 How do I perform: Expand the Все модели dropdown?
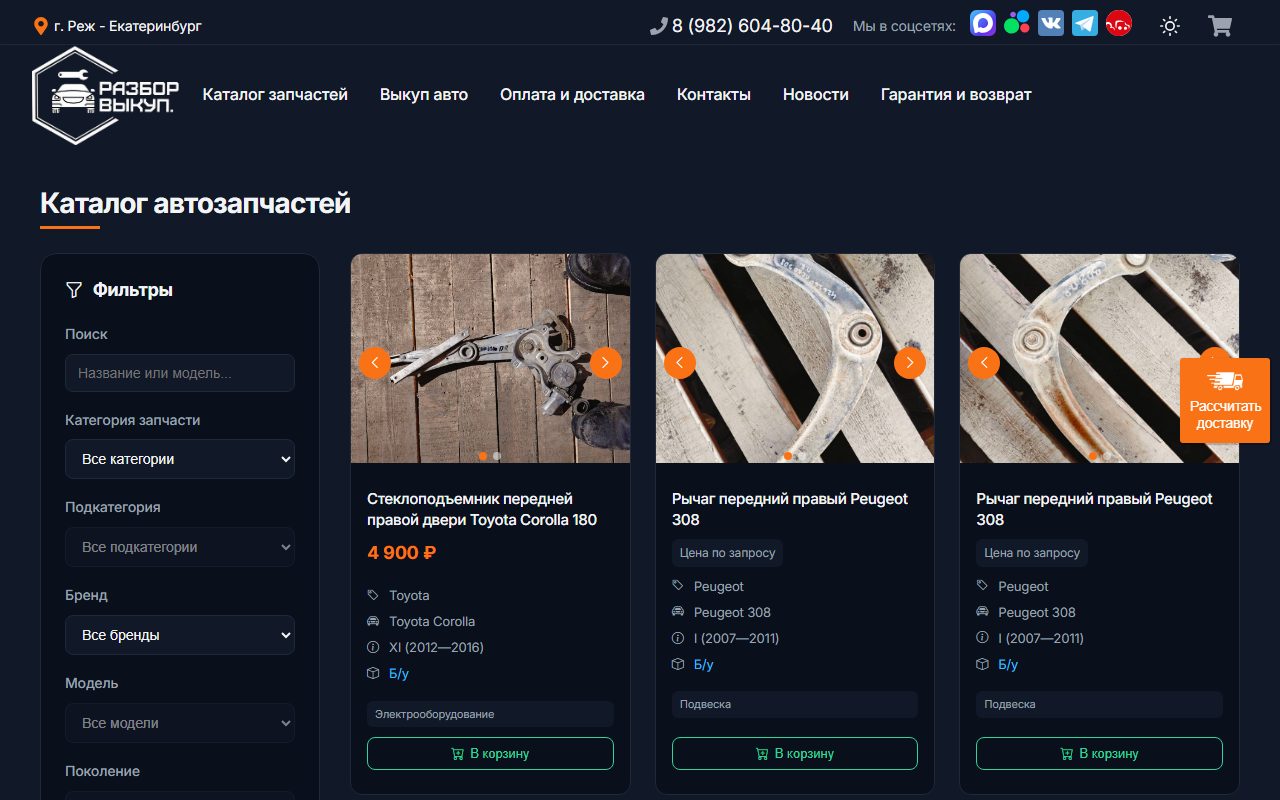180,723
